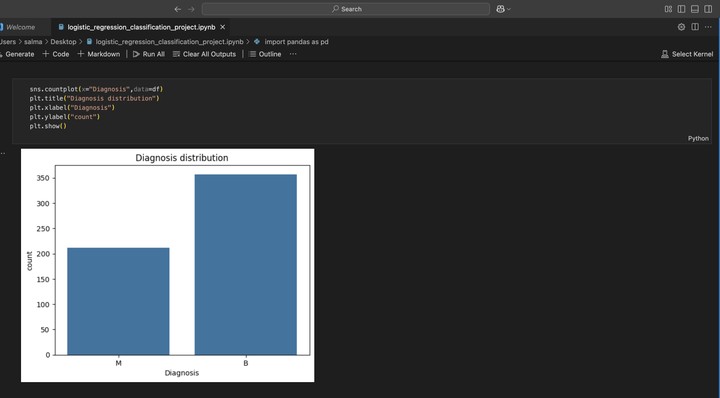Close the logistic_regression_classification_project.ipynb tab
Image resolution: width=720 pixels, height=398 pixels.
click(x=223, y=27)
